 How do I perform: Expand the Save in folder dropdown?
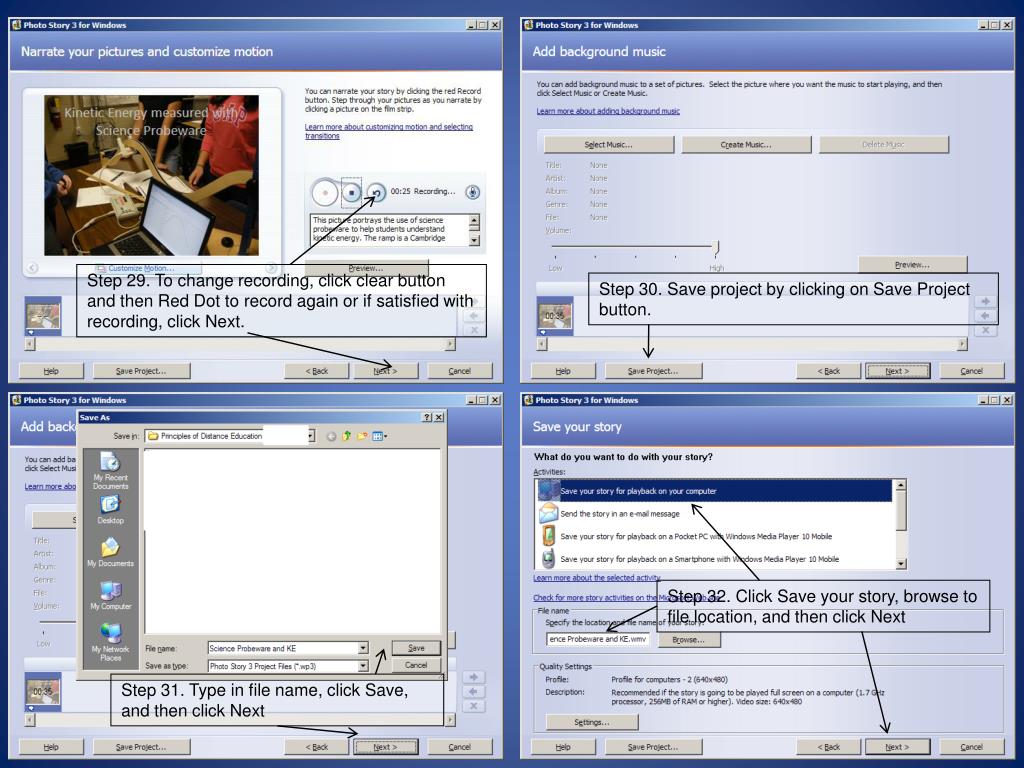tap(312, 436)
